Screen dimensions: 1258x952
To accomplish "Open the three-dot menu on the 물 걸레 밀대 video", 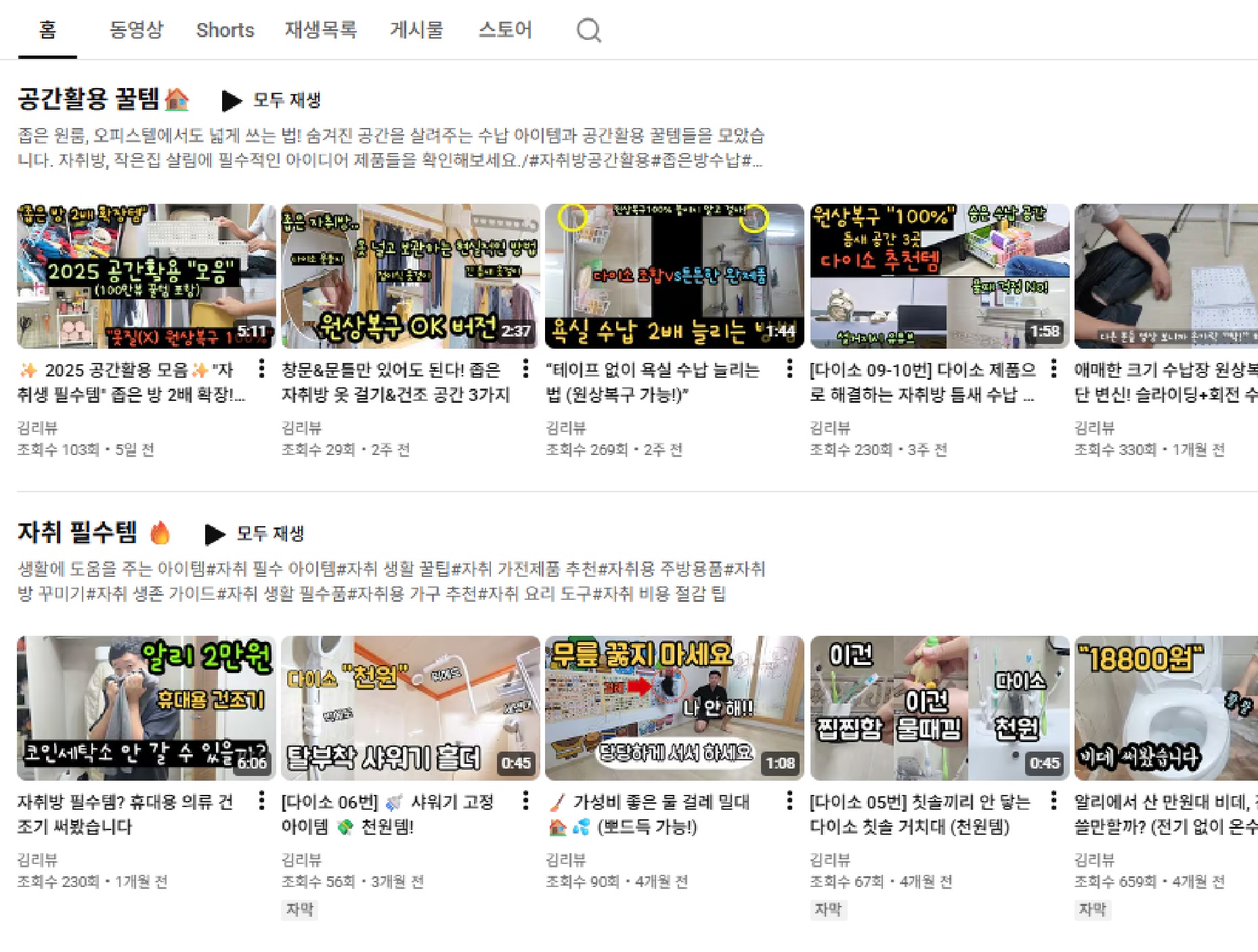I will (789, 802).
